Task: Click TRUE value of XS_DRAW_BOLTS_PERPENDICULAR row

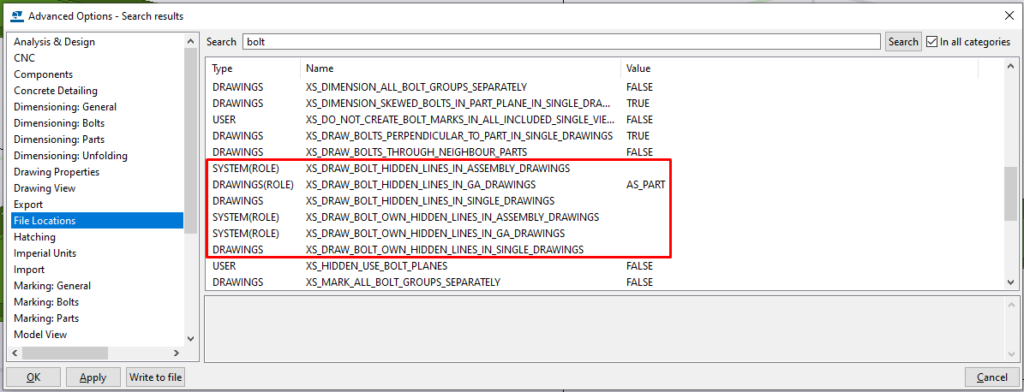Action: point(637,136)
